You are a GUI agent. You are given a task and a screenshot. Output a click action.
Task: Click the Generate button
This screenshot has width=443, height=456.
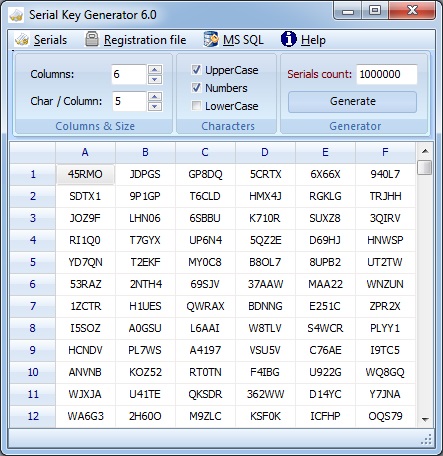coord(352,102)
